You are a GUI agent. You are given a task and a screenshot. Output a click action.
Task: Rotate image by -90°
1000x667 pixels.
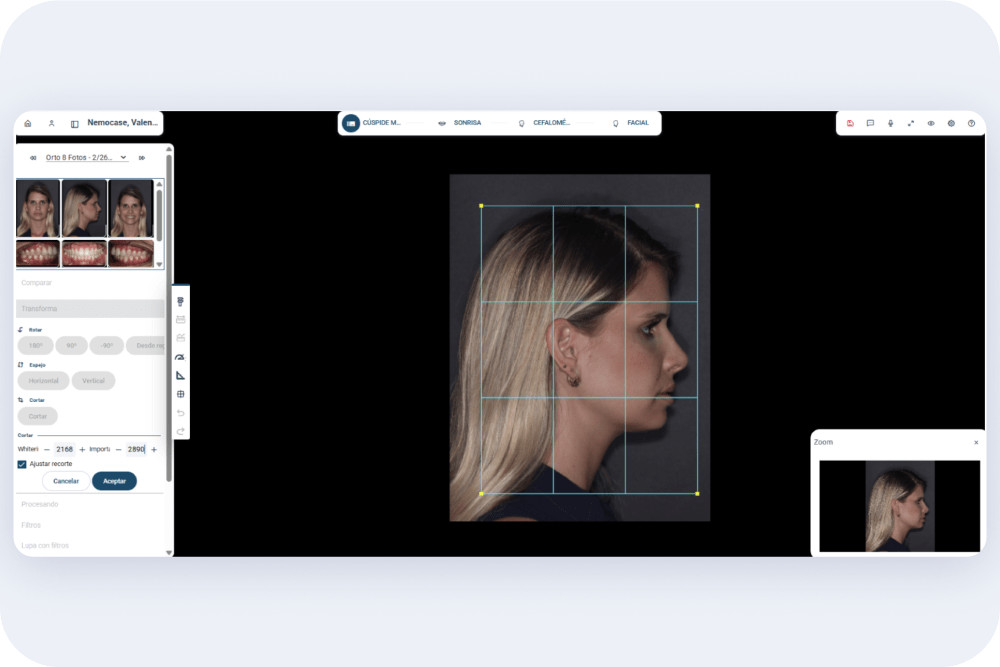107,346
